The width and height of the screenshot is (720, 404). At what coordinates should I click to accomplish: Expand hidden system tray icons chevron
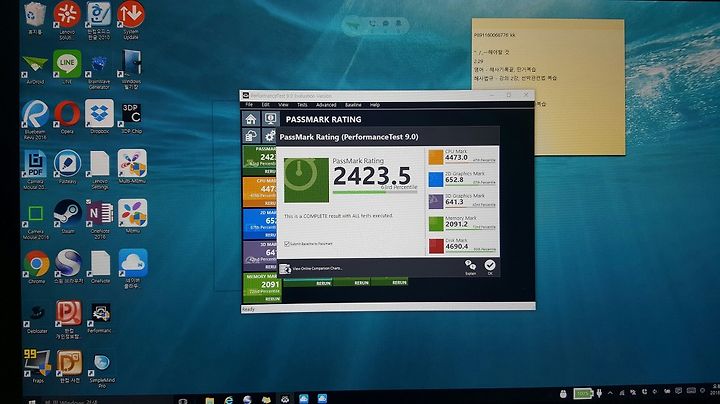click(610, 393)
